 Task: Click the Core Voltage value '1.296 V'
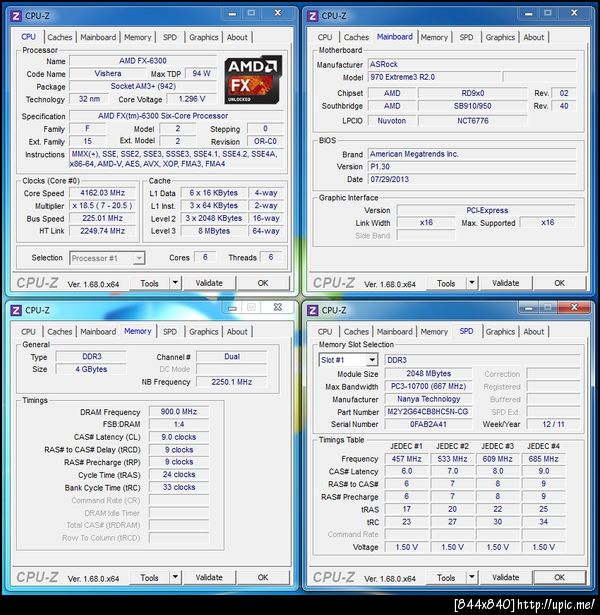192,99
